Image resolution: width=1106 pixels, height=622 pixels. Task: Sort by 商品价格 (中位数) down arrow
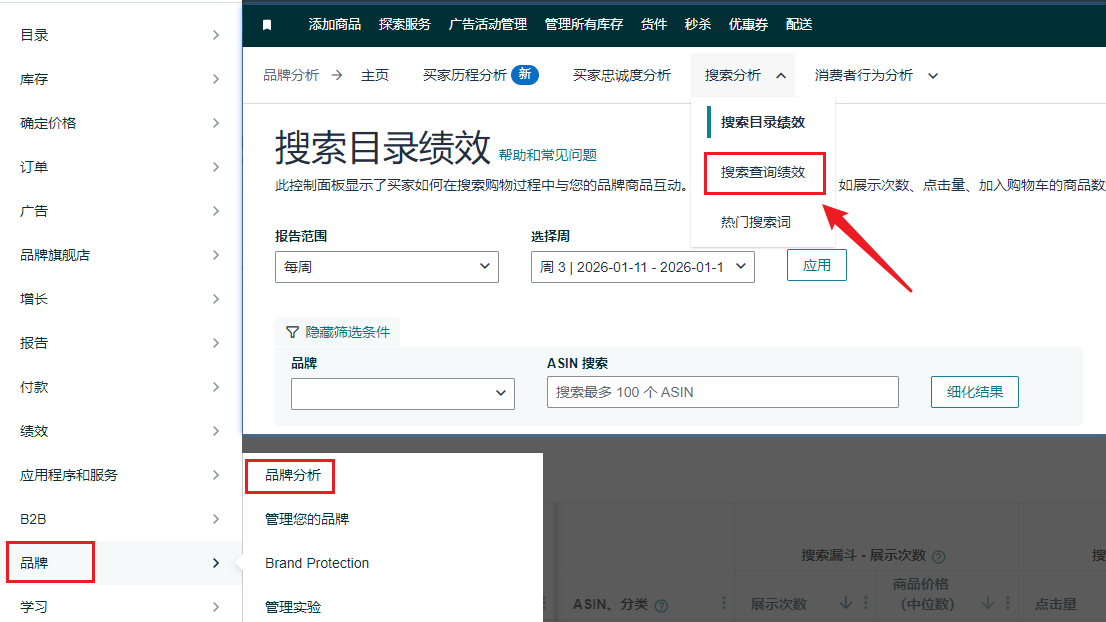988,603
